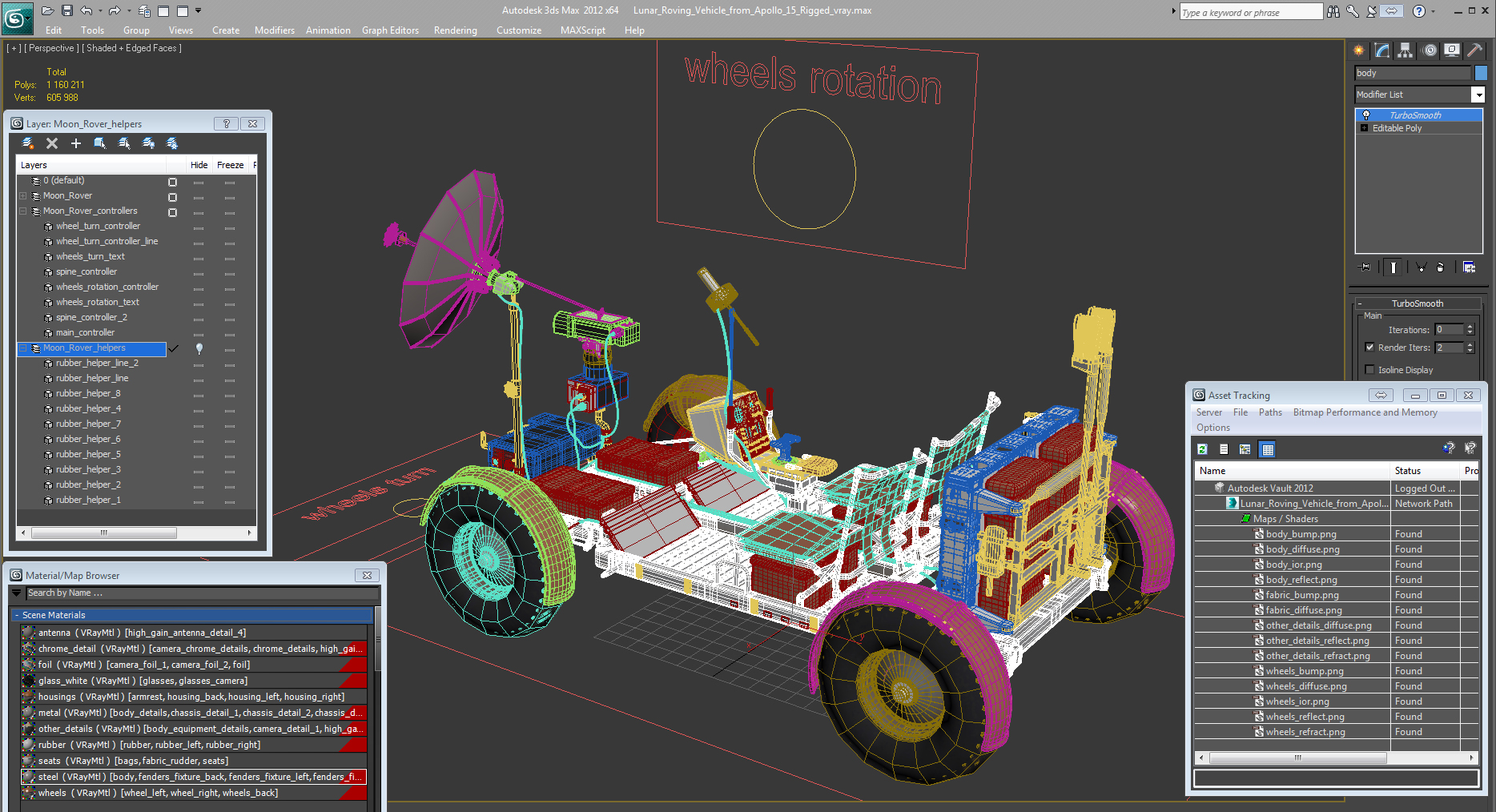Click the Open File icon in quick access toolbar
Viewport: 1496px width, 812px height.
pos(48,10)
